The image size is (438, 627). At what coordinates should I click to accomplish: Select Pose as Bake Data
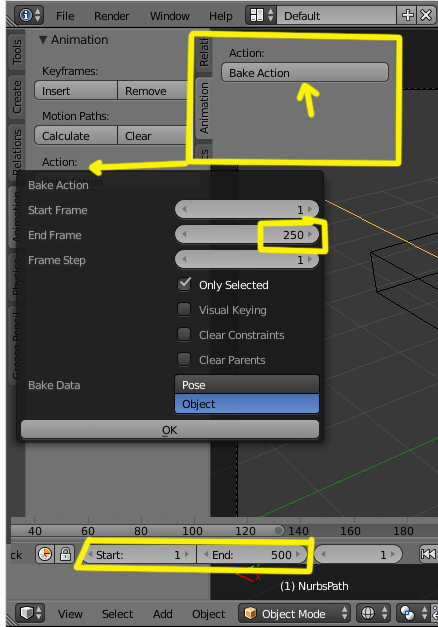pyautogui.click(x=247, y=384)
